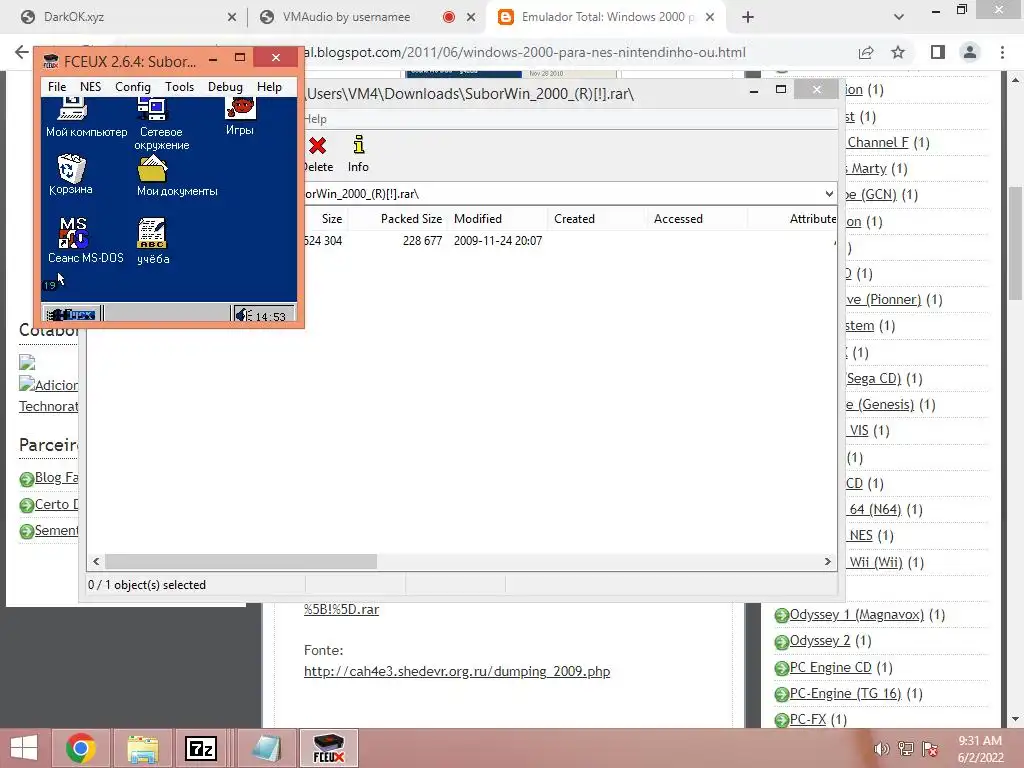Image resolution: width=1024 pixels, height=768 pixels.
Task: Open 7-Zip from the Windows taskbar
Action: click(x=201, y=748)
